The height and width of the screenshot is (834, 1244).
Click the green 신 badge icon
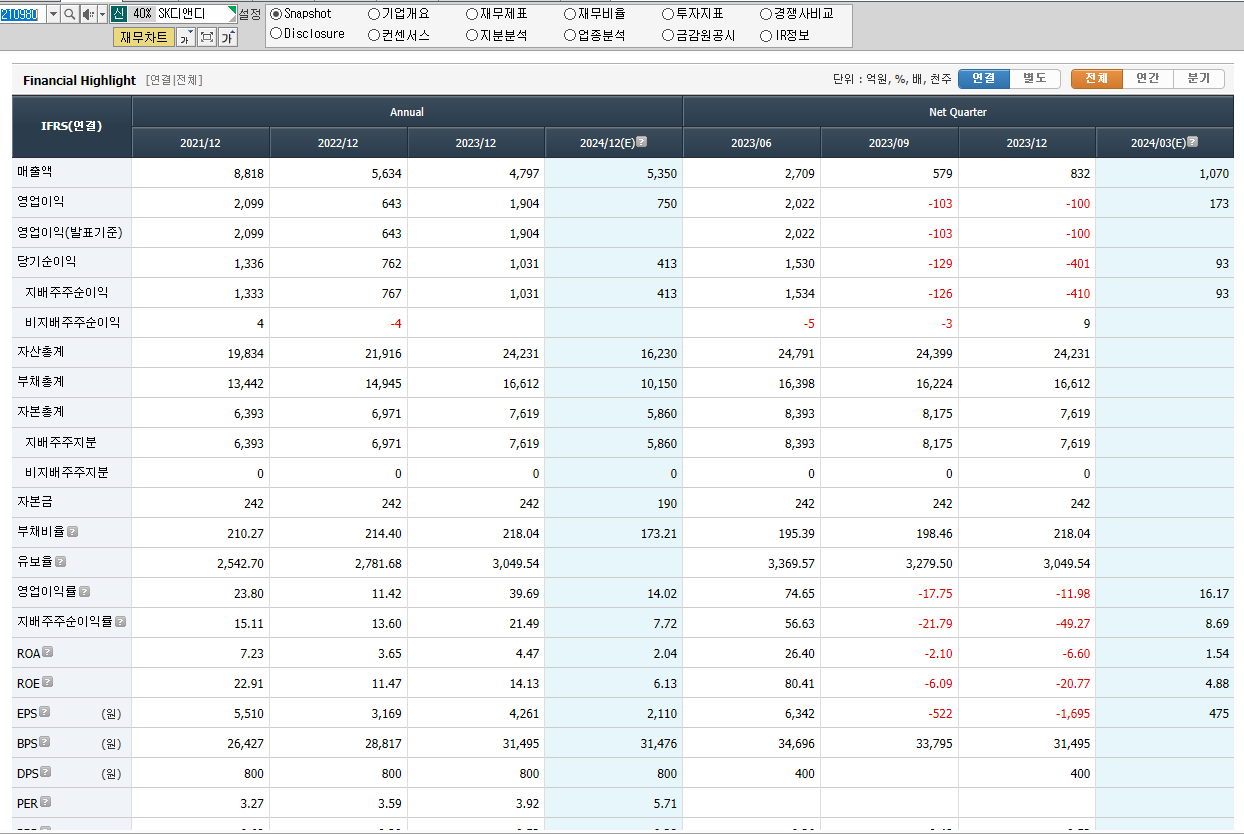pyautogui.click(x=118, y=14)
